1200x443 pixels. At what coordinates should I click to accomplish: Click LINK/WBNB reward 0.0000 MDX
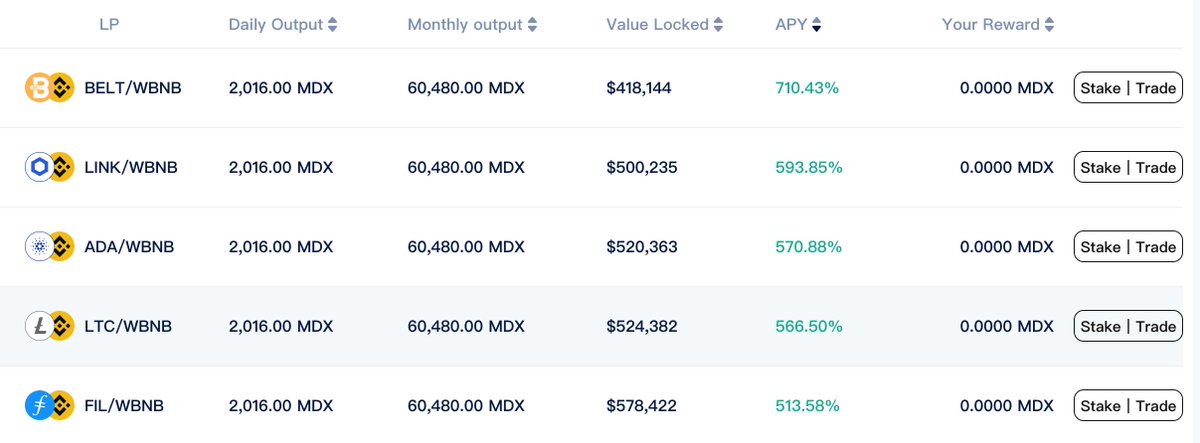coord(1007,167)
